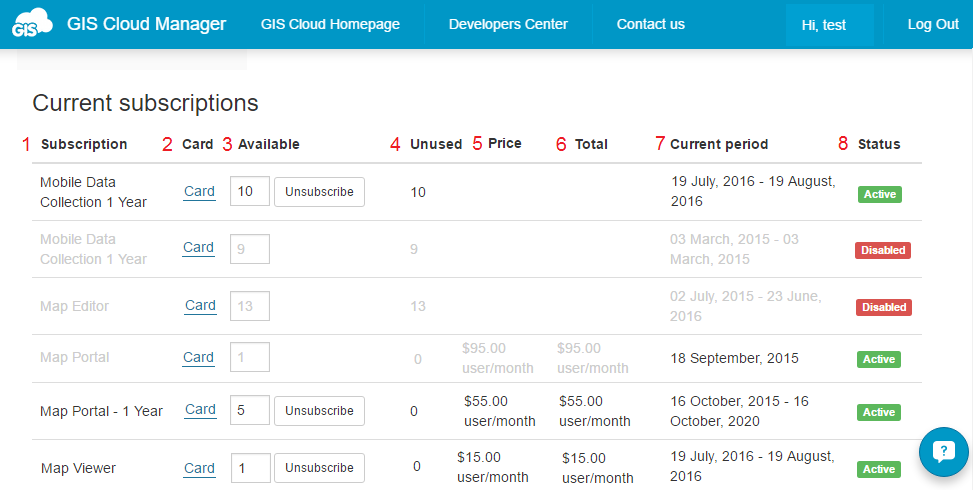Click the Card column header
973x499 pixels.
(197, 144)
